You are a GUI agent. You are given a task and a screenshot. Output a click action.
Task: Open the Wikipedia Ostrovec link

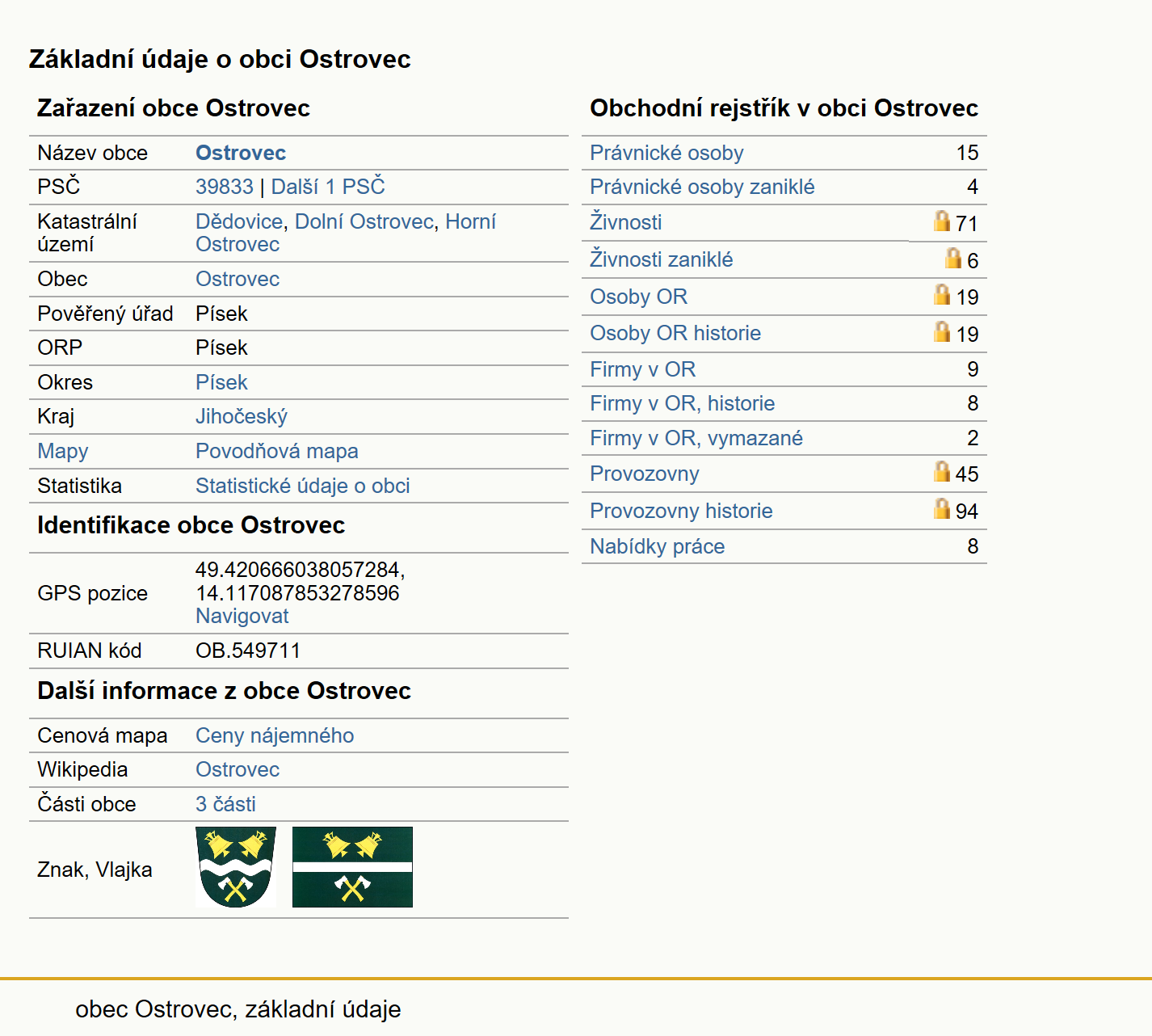coord(238,769)
